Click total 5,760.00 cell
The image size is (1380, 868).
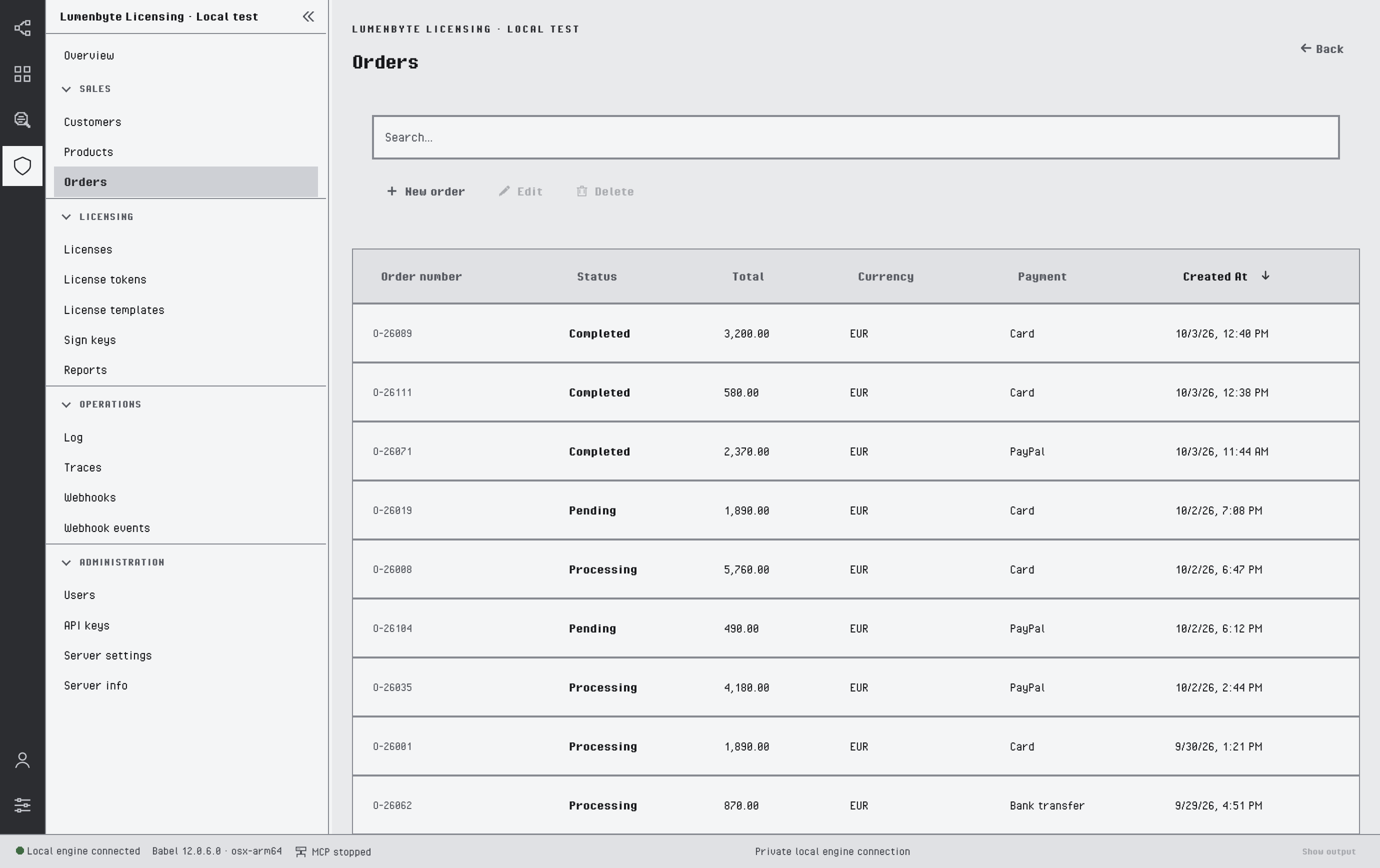coord(746,569)
